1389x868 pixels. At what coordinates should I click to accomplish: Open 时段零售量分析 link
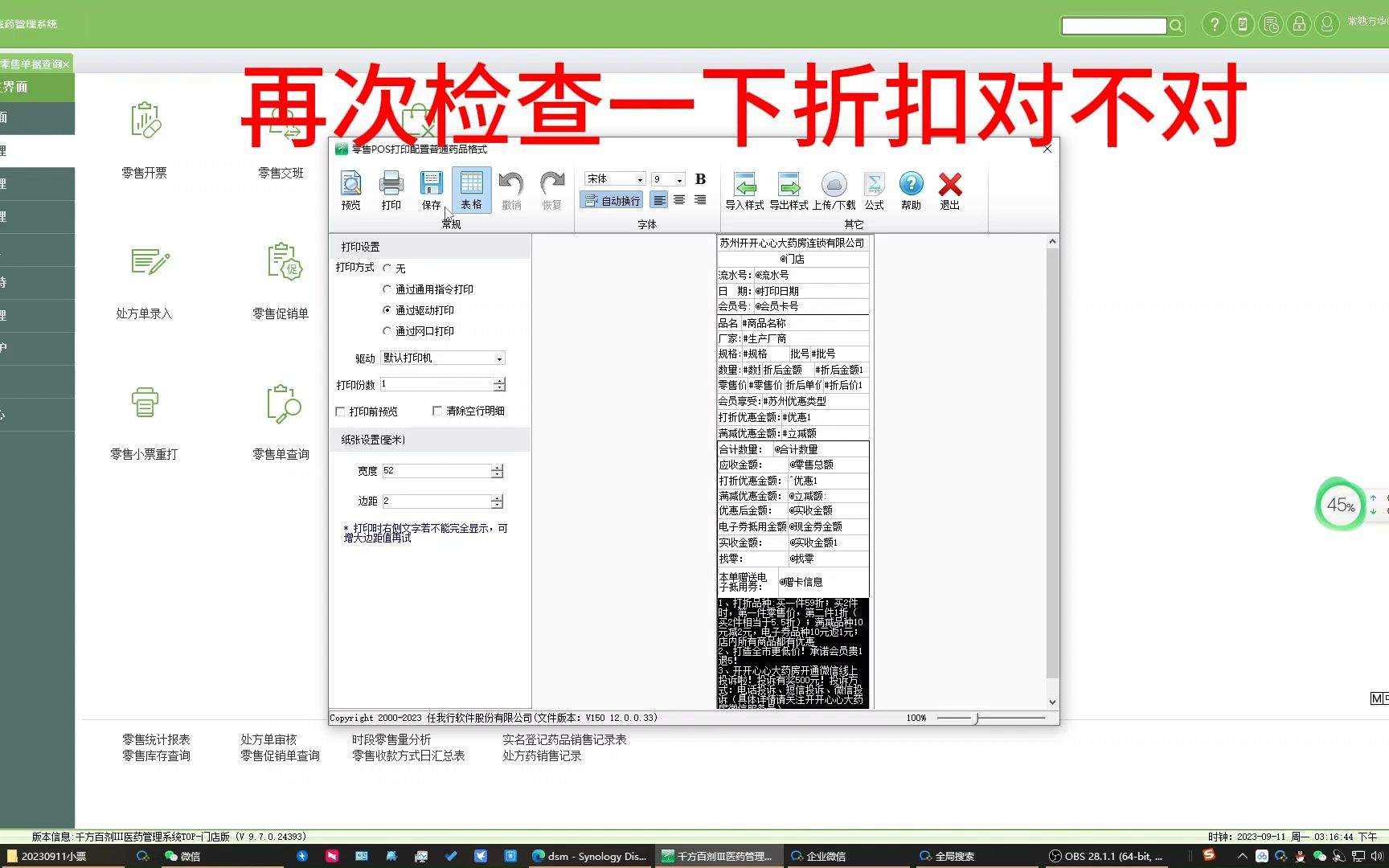[391, 739]
